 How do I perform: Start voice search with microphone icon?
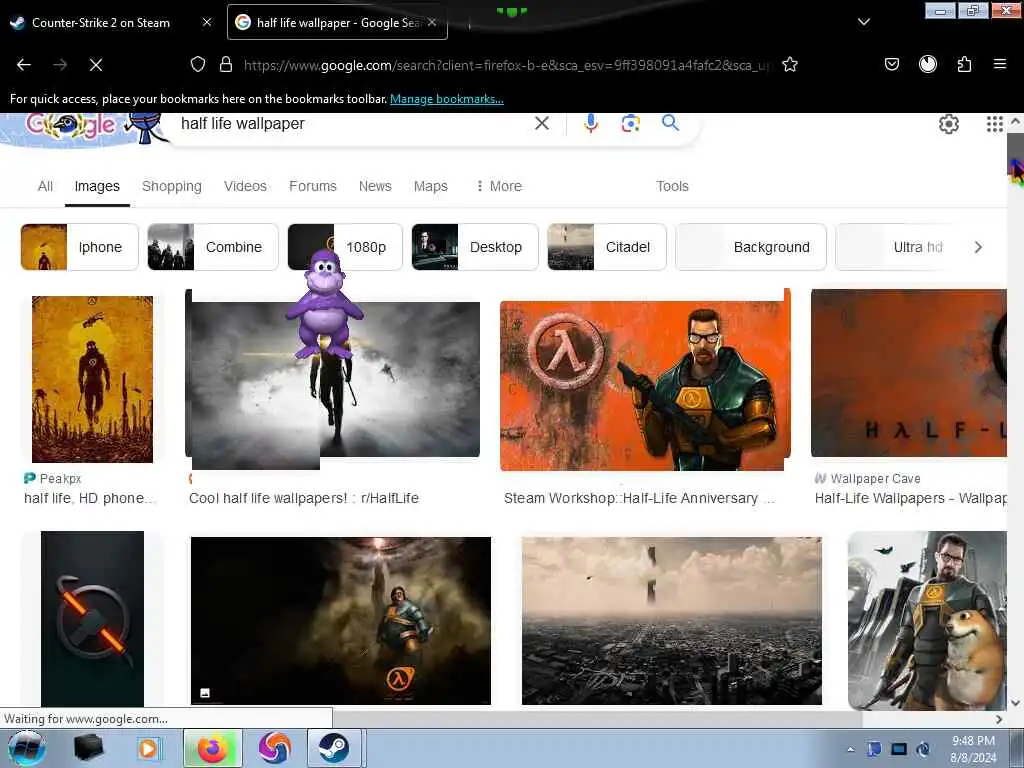[x=590, y=123]
